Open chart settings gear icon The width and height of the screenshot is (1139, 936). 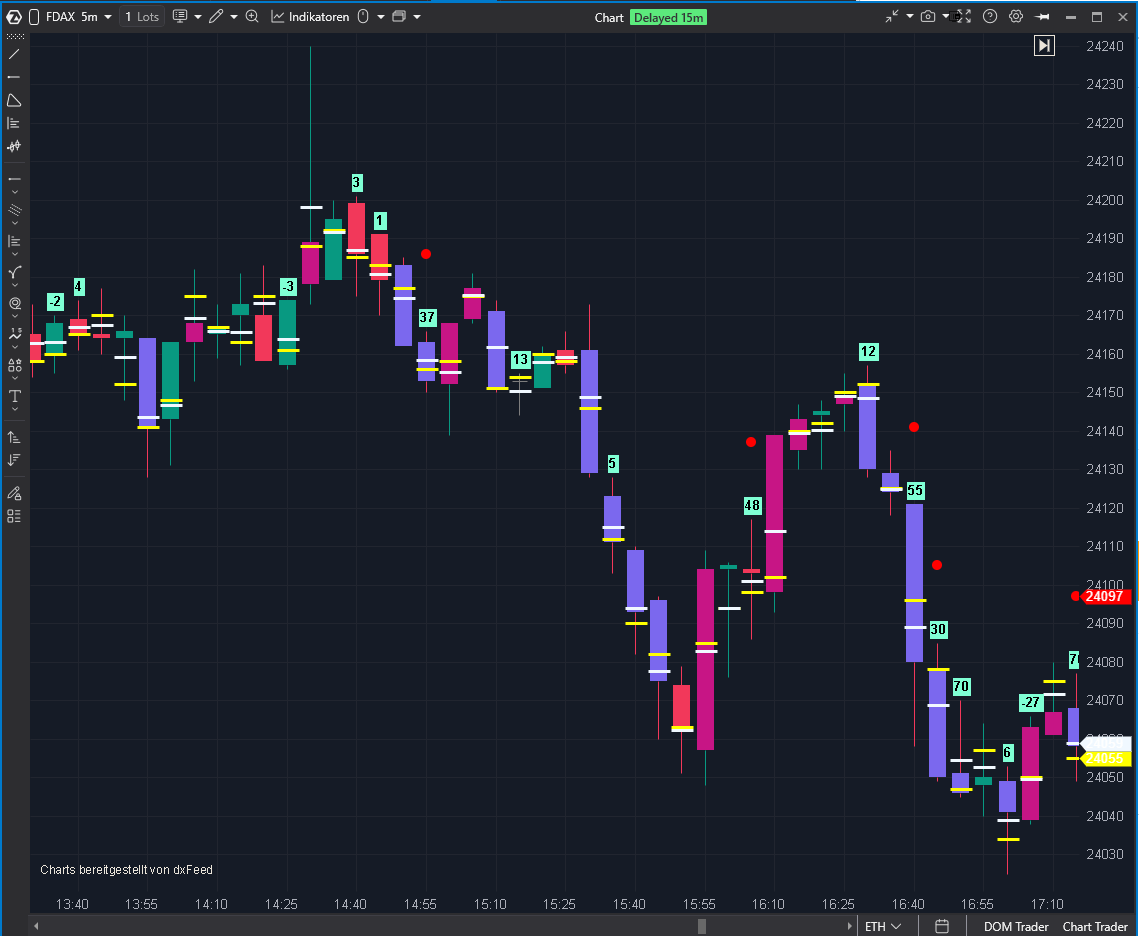tap(1016, 17)
